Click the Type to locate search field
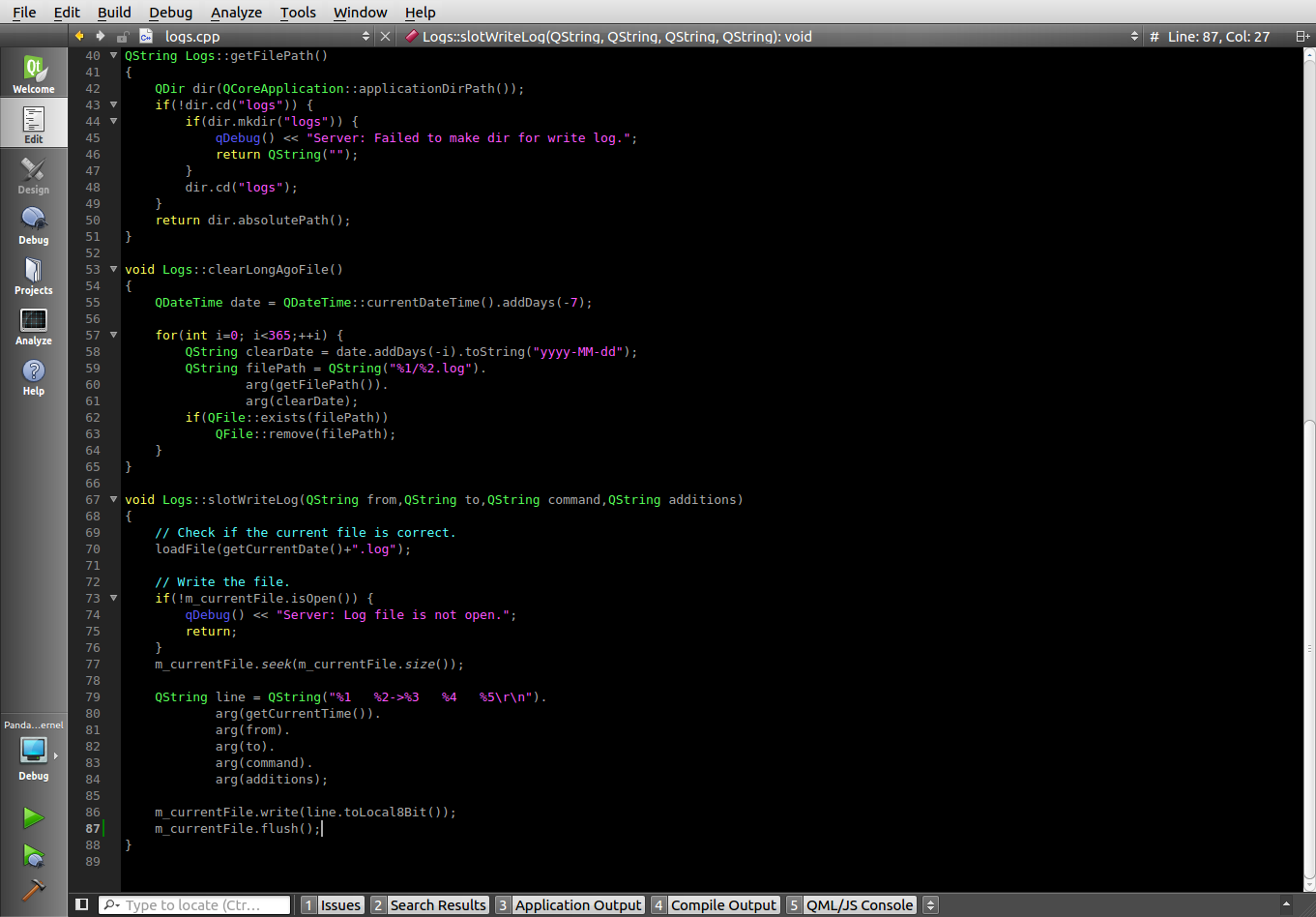 194,905
